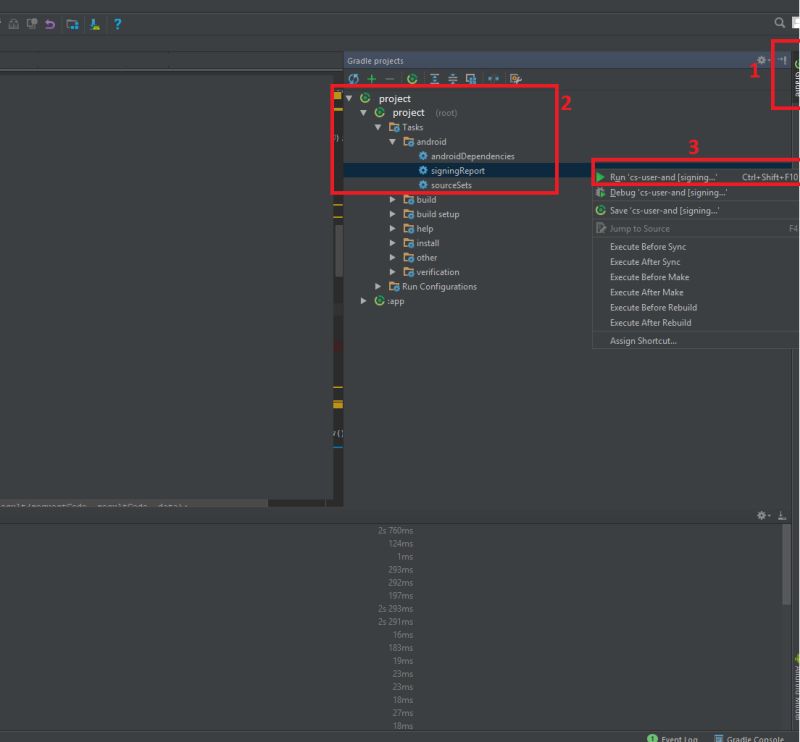Execute a Gradle task via the green run icon
This screenshot has height=742, width=800.
tap(412, 78)
